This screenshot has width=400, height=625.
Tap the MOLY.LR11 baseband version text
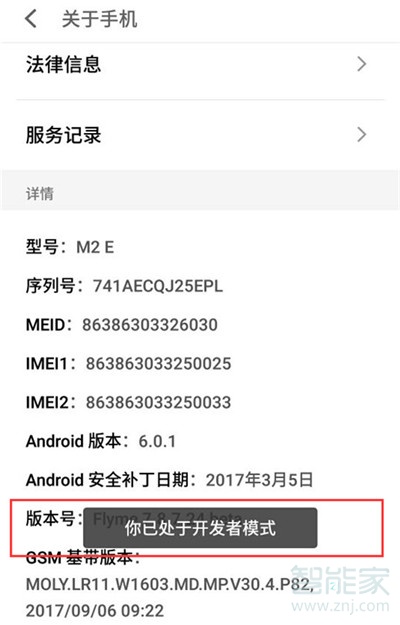pyautogui.click(x=169, y=584)
